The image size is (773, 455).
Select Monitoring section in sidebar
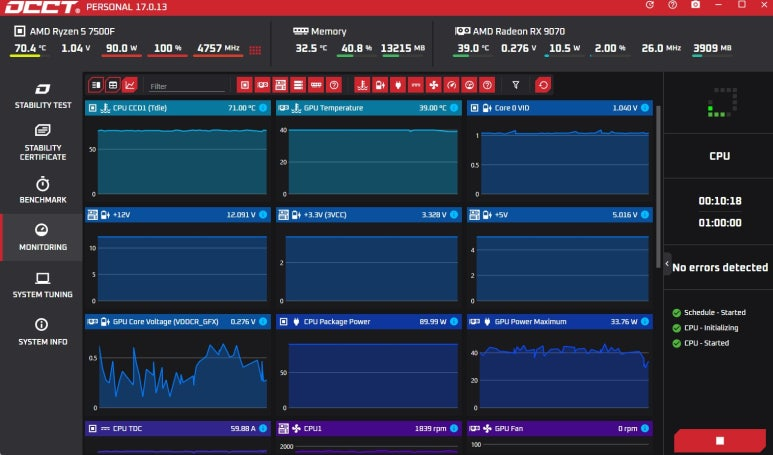click(42, 238)
